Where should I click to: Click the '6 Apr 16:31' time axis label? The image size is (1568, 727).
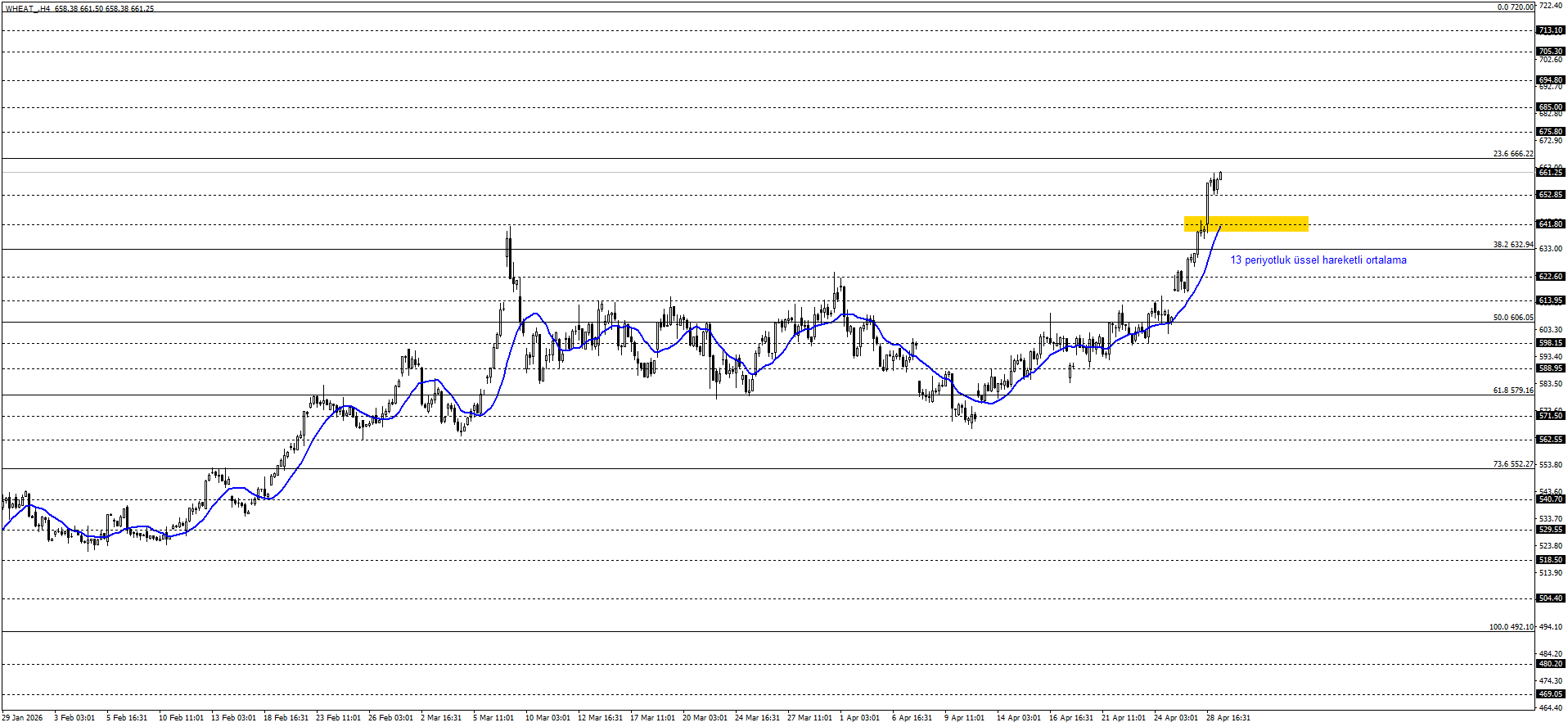click(912, 718)
